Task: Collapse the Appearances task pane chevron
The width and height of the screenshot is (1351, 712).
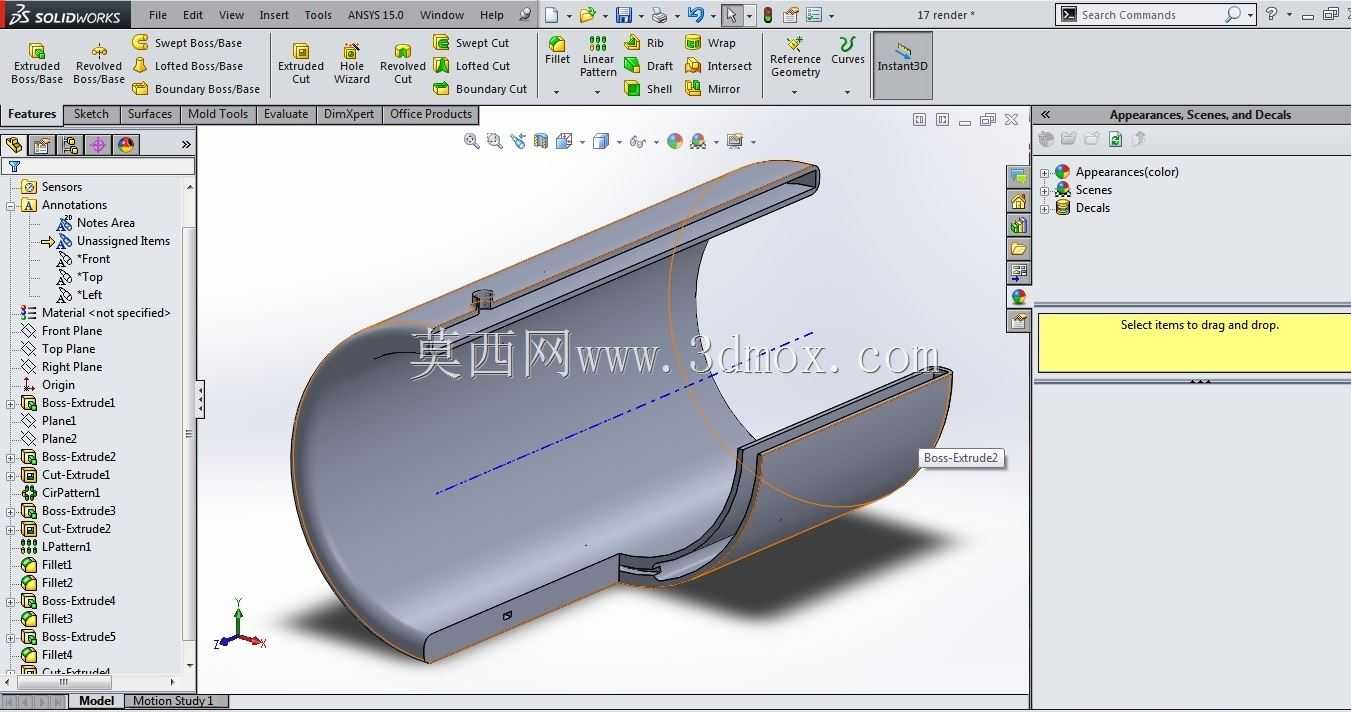Action: coord(1046,114)
